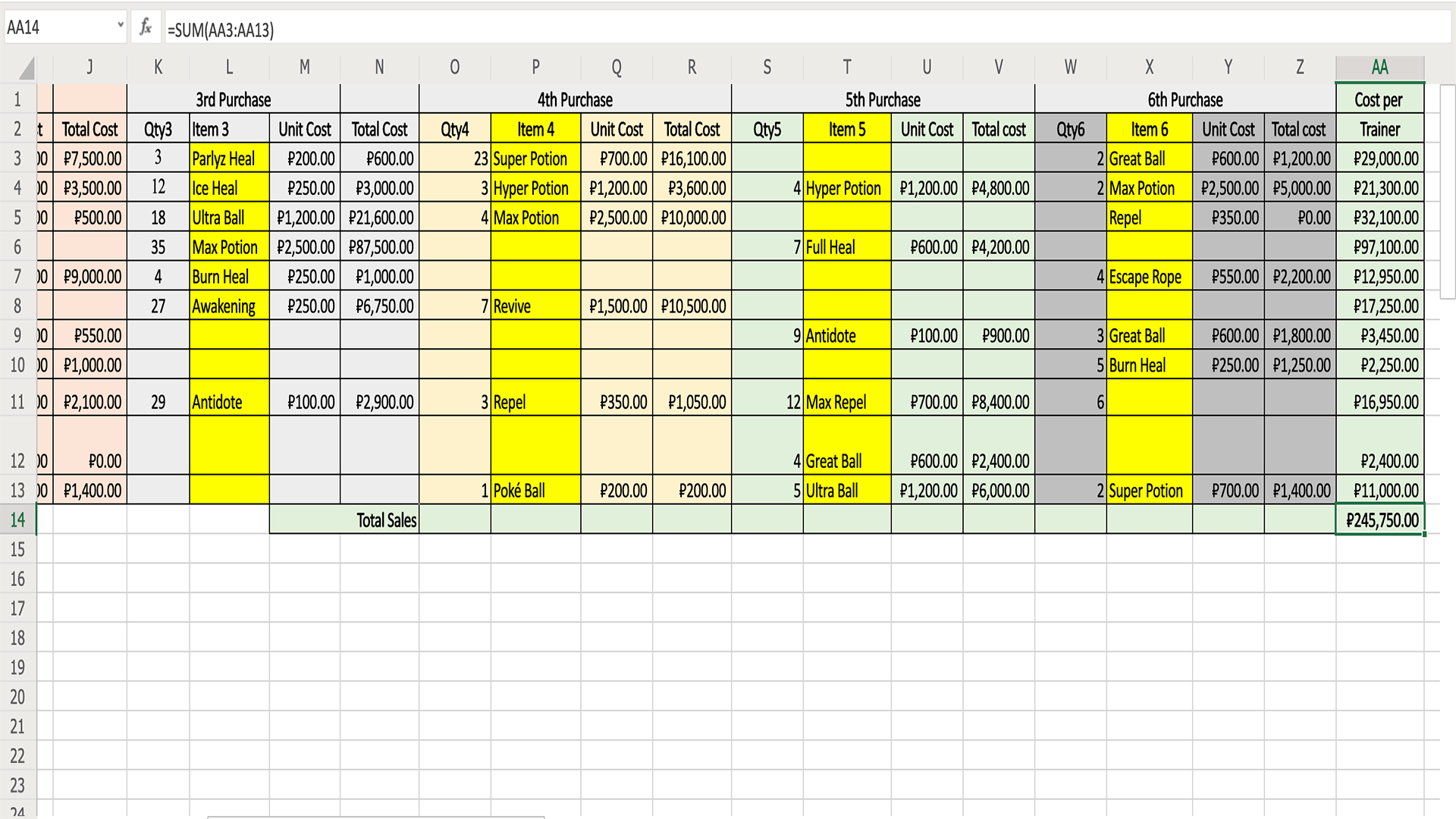
Task: Click the Select All corner triangle
Action: (27, 70)
